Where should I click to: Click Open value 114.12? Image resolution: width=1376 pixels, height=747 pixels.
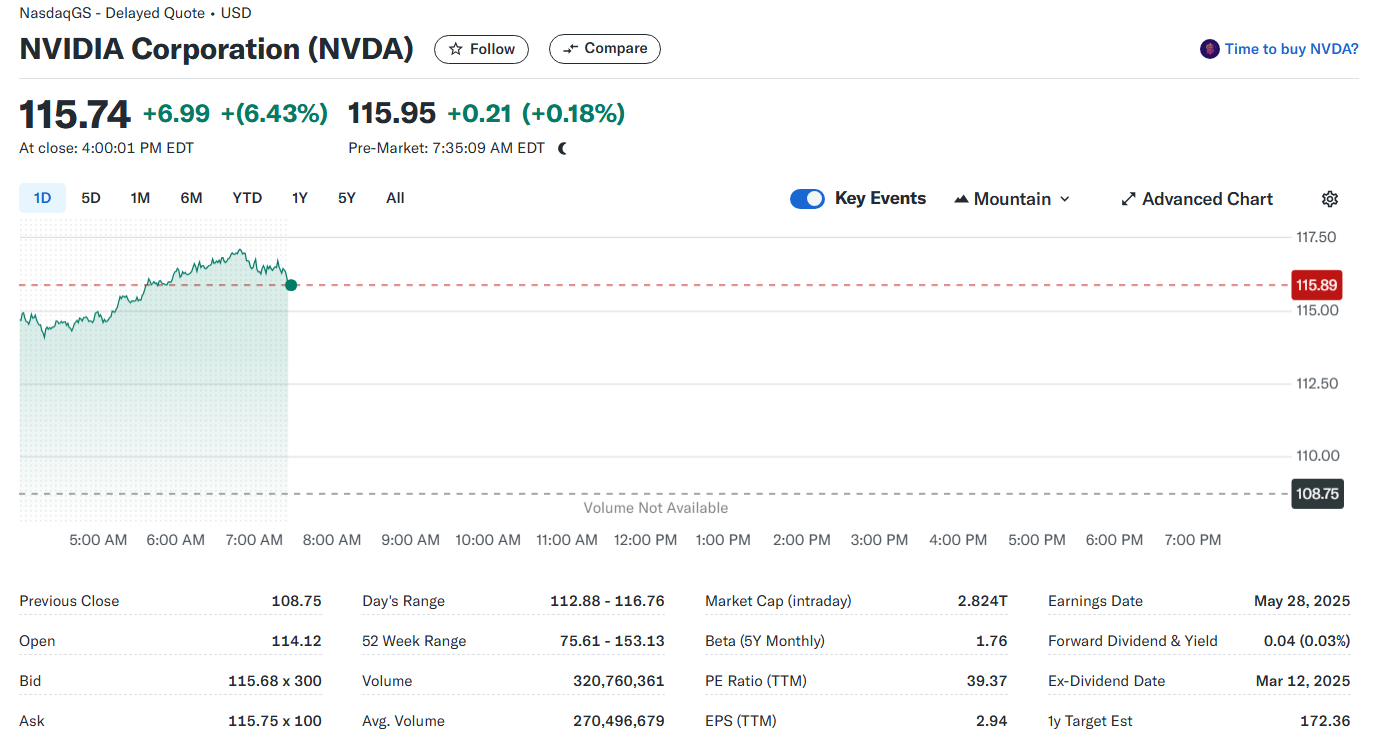click(x=296, y=641)
